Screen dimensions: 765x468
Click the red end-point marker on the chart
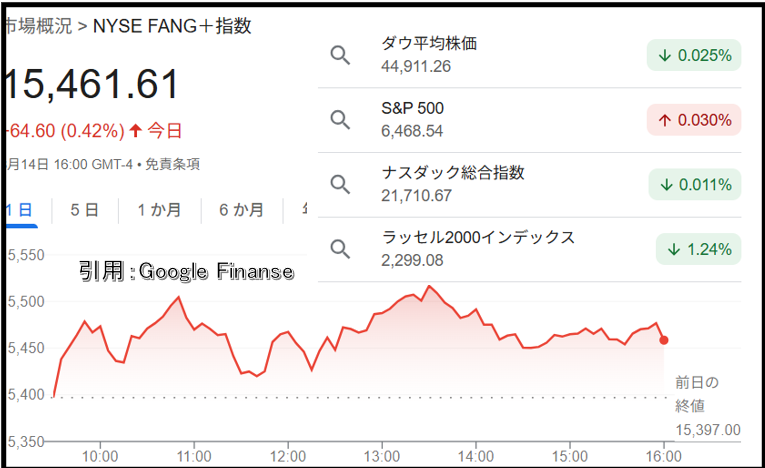coord(664,340)
